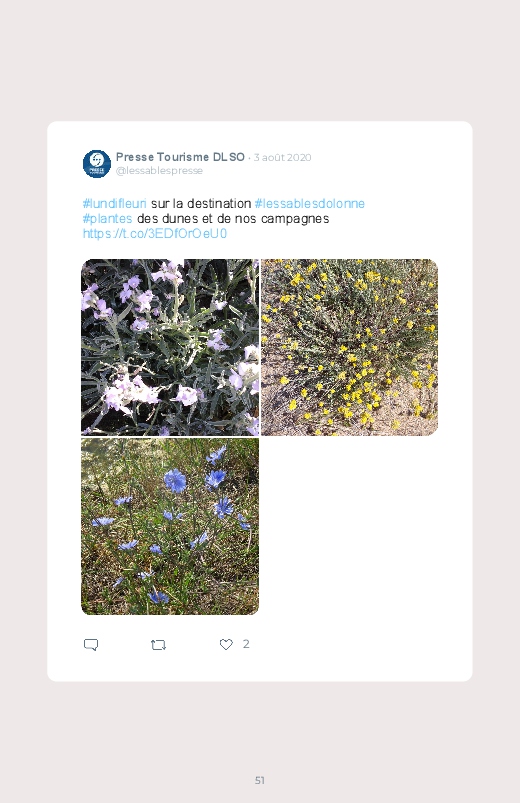Click page number 51 at the bottom

(260, 780)
